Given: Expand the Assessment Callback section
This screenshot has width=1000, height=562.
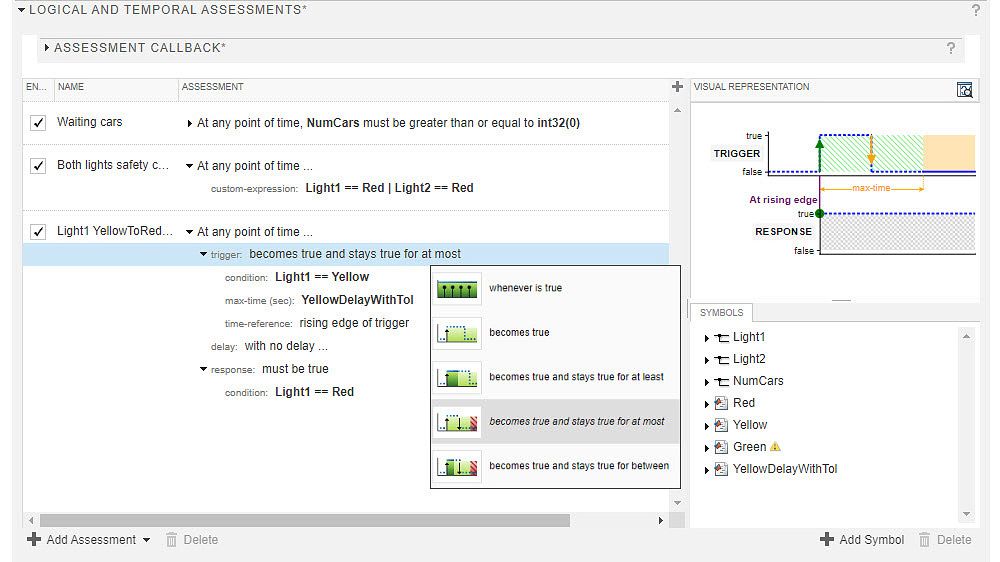Looking at the screenshot, I should click(x=47, y=48).
